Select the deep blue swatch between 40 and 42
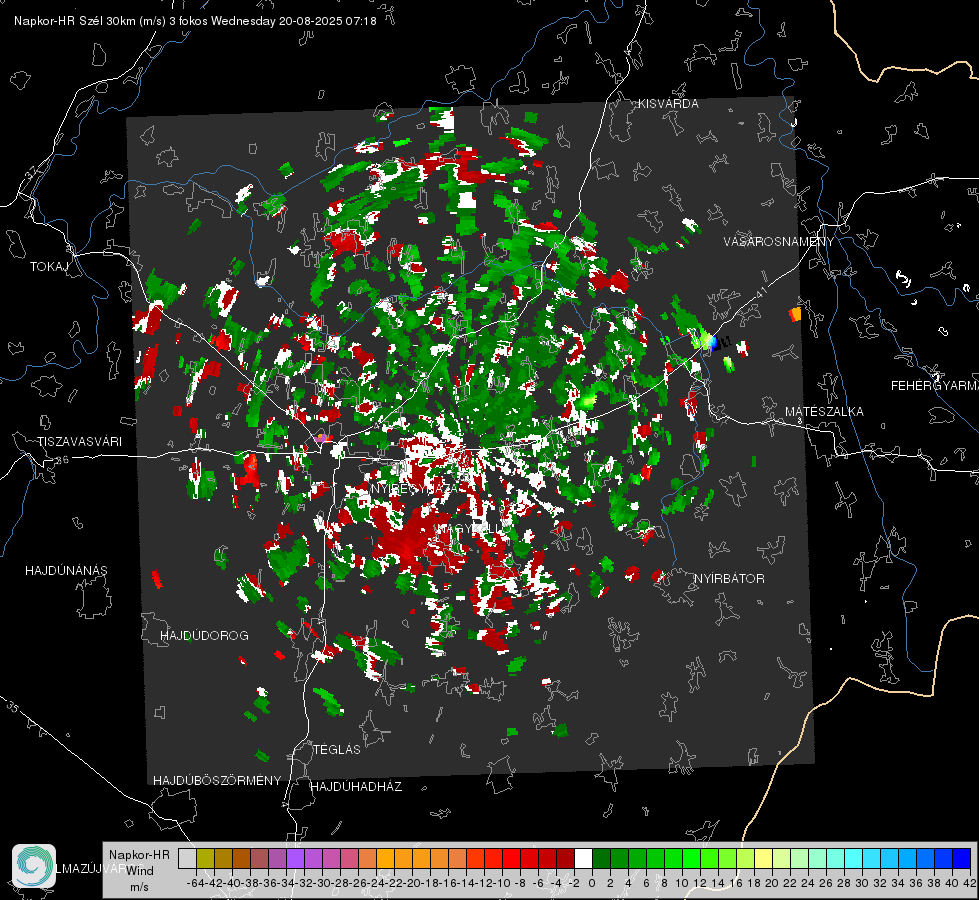979x900 pixels. click(962, 859)
